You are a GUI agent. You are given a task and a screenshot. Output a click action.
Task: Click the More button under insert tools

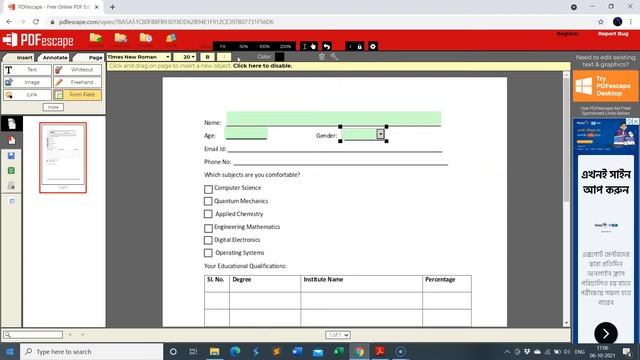(x=53, y=107)
